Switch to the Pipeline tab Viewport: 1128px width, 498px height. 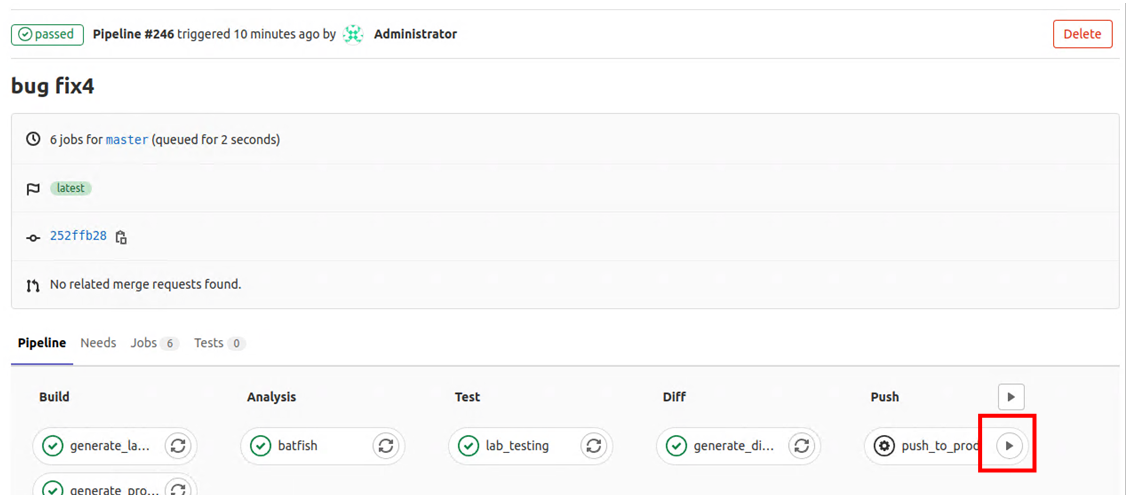[42, 343]
